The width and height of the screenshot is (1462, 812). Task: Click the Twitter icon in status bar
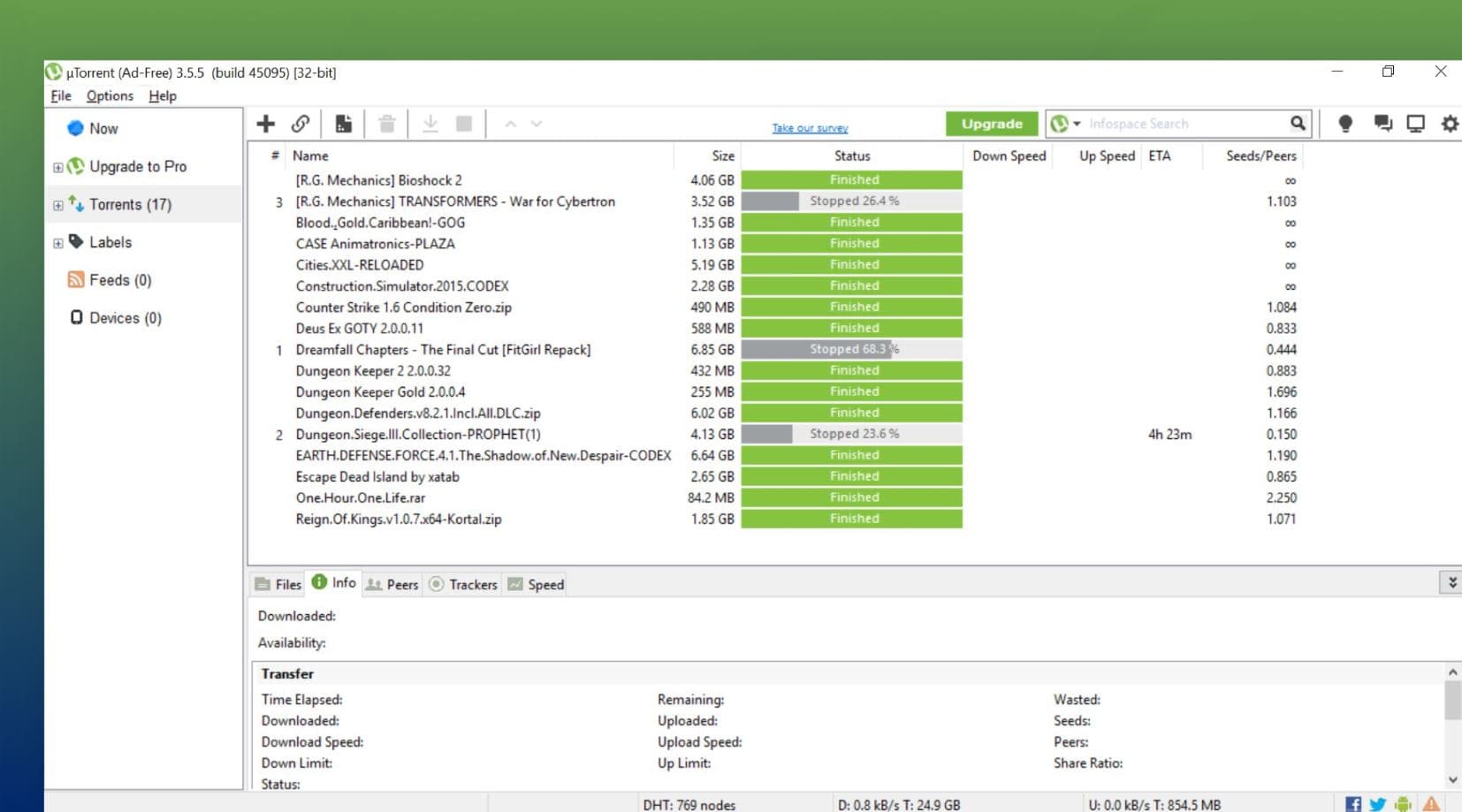(1378, 804)
